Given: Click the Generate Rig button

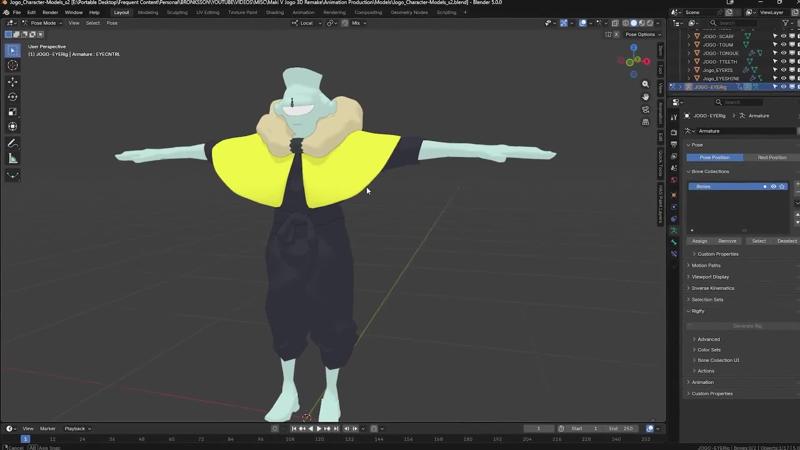Looking at the screenshot, I should pyautogui.click(x=747, y=326).
